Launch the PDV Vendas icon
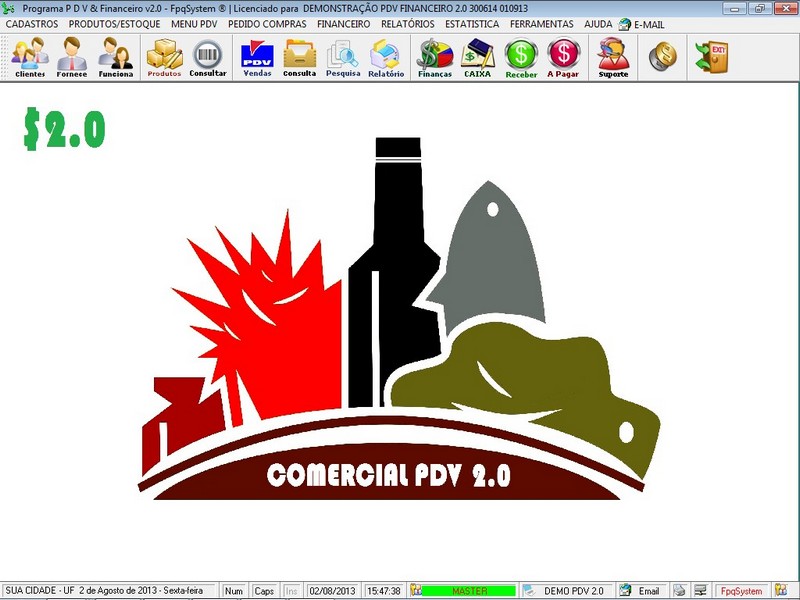 point(257,57)
